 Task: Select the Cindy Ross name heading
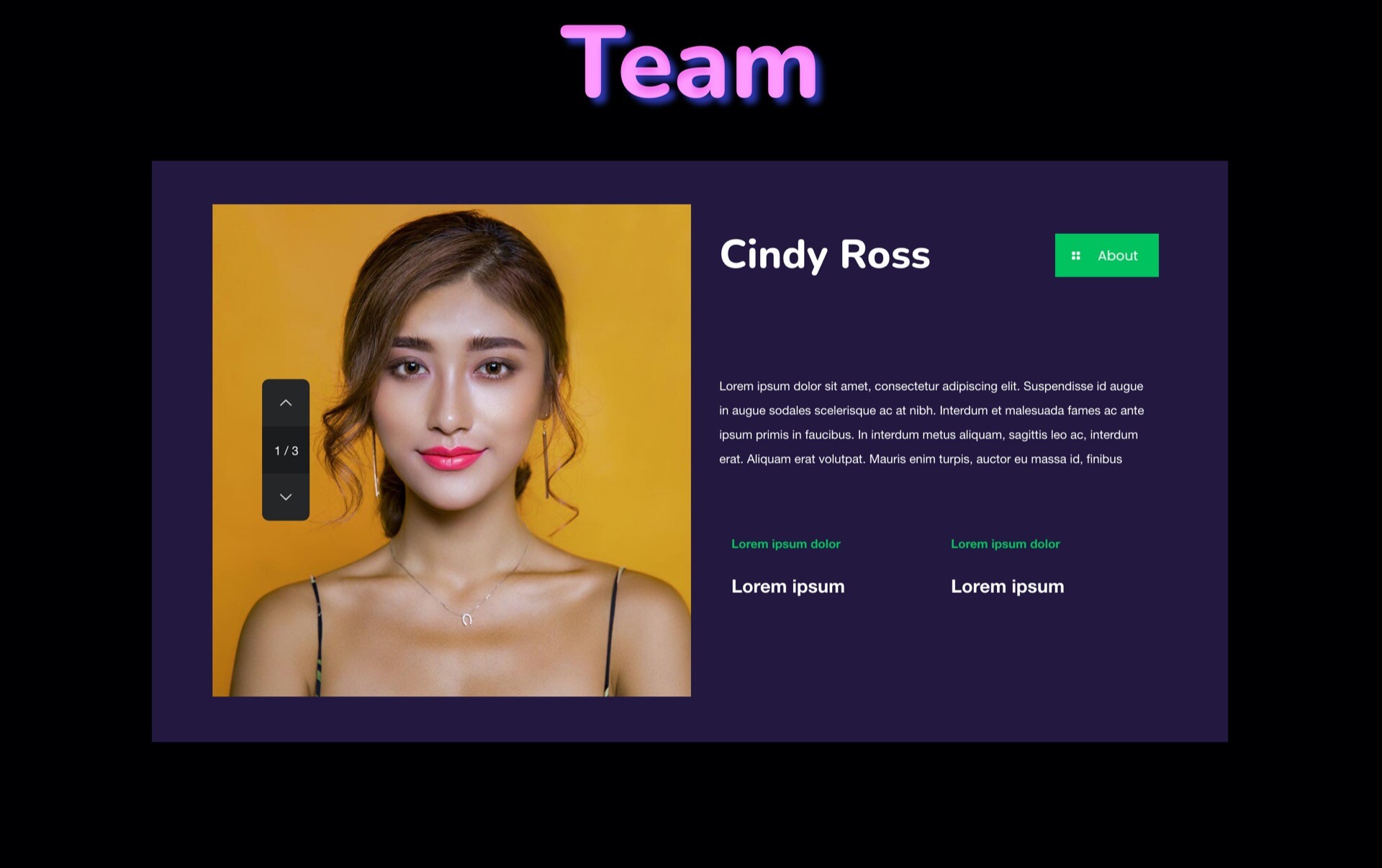[825, 255]
